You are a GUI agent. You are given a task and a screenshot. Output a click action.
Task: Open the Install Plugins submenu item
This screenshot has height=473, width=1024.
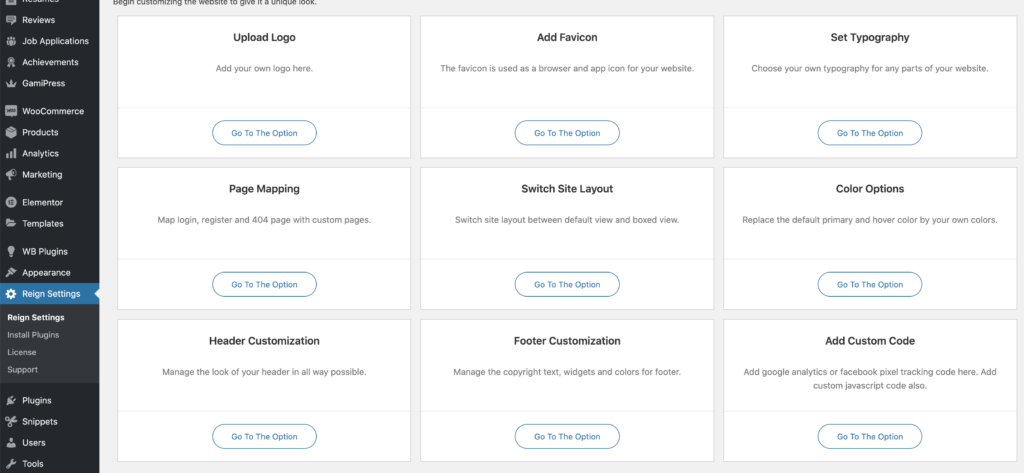(33, 335)
